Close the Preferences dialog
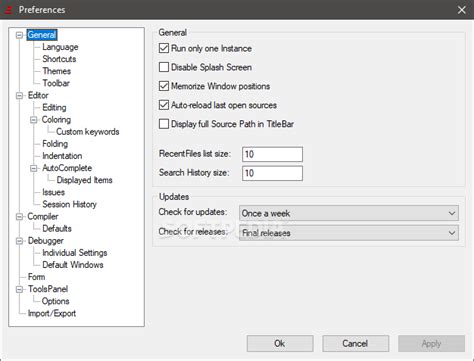 [x=462, y=10]
